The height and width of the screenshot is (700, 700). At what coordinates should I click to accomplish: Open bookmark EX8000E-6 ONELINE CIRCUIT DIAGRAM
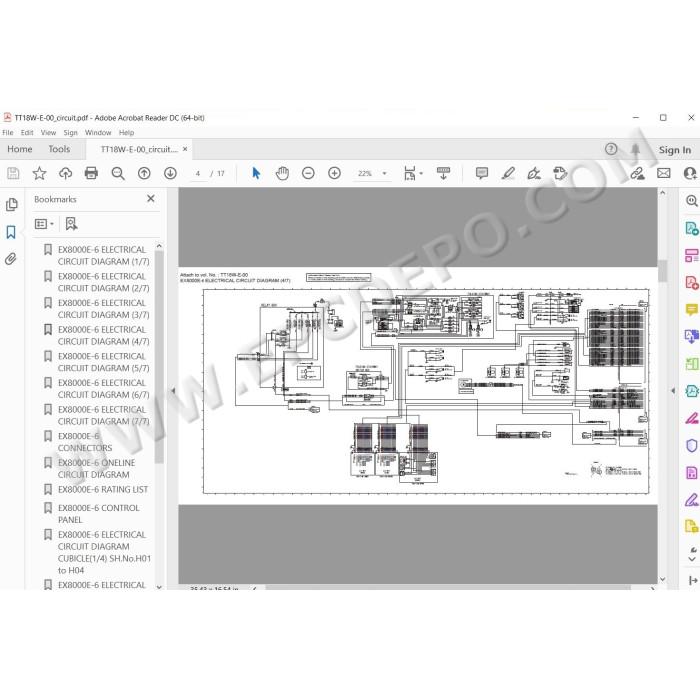96,469
